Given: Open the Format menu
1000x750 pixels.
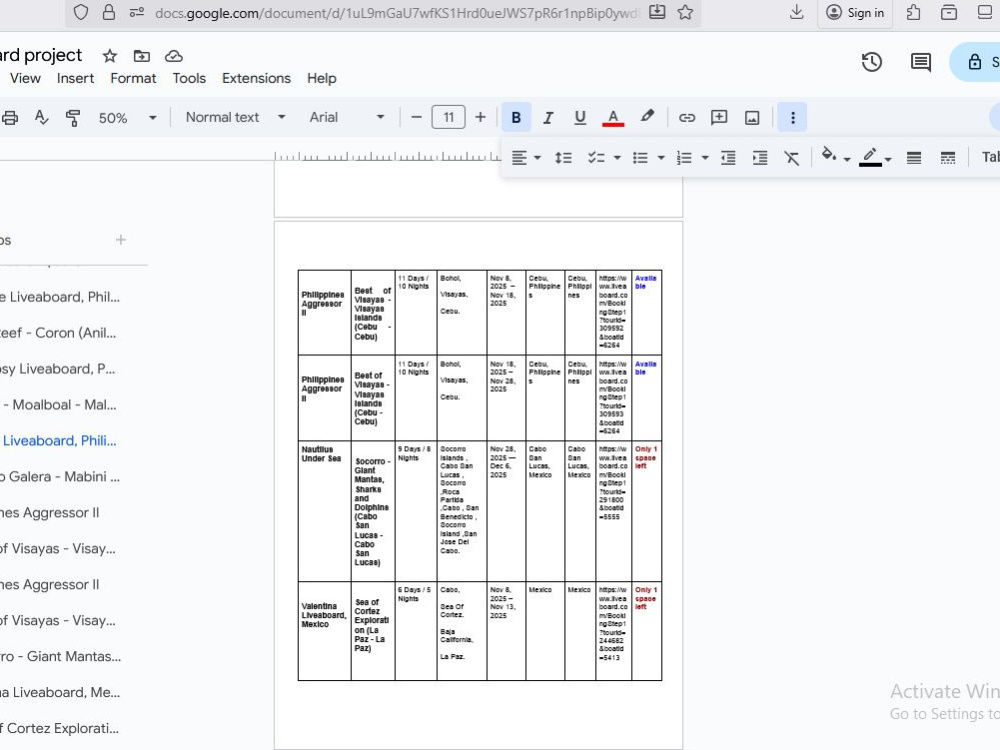Looking at the screenshot, I should [133, 78].
